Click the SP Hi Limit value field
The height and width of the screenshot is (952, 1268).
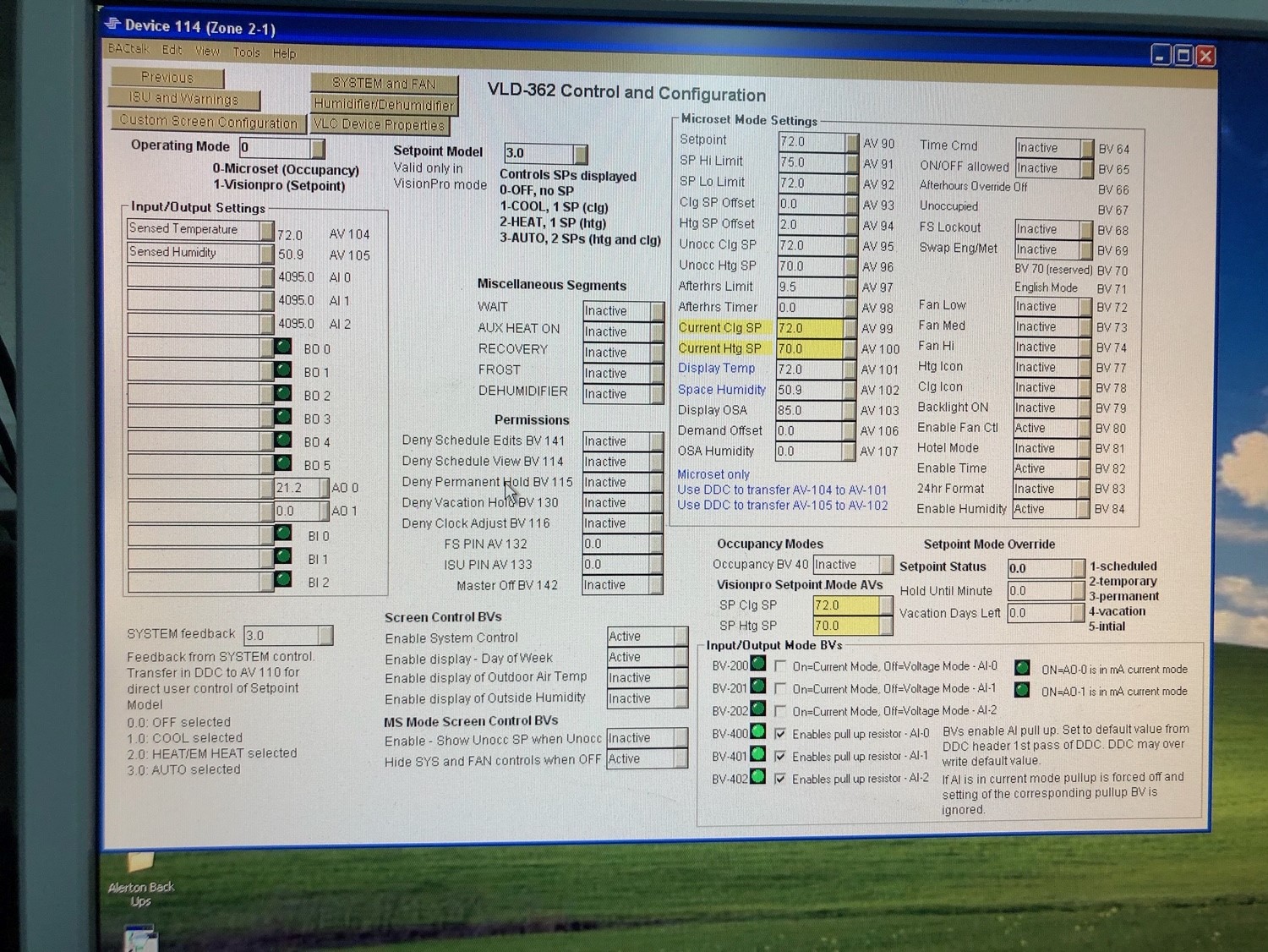(x=812, y=162)
